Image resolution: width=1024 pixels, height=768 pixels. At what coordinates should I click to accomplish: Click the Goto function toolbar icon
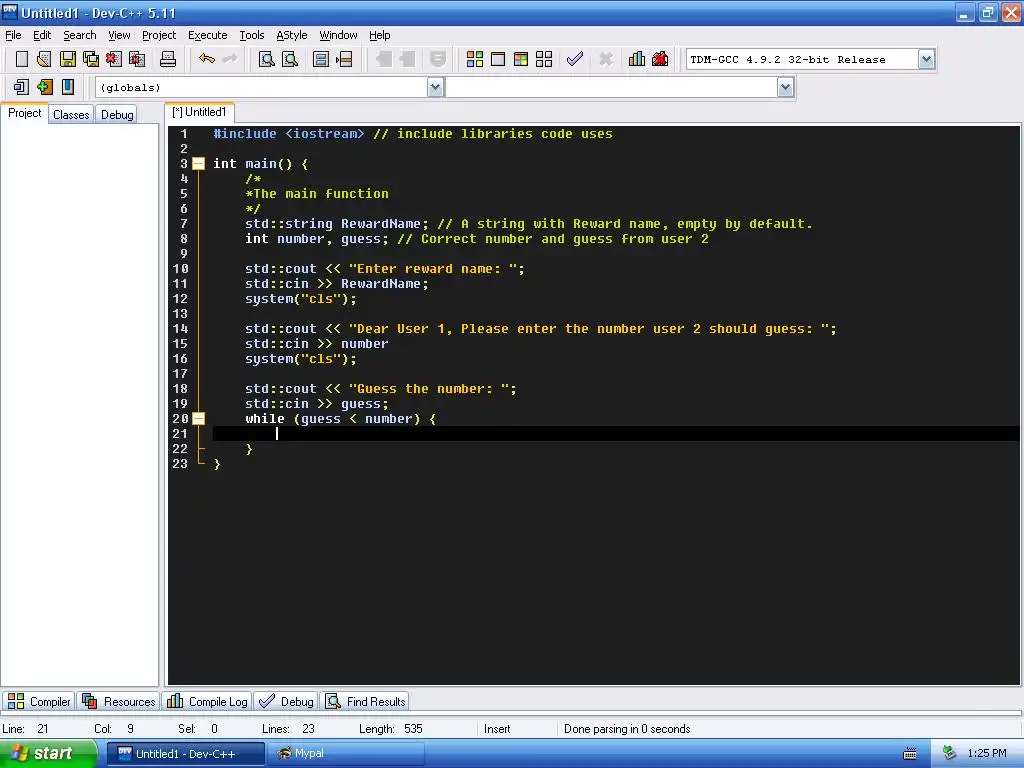coord(321,59)
